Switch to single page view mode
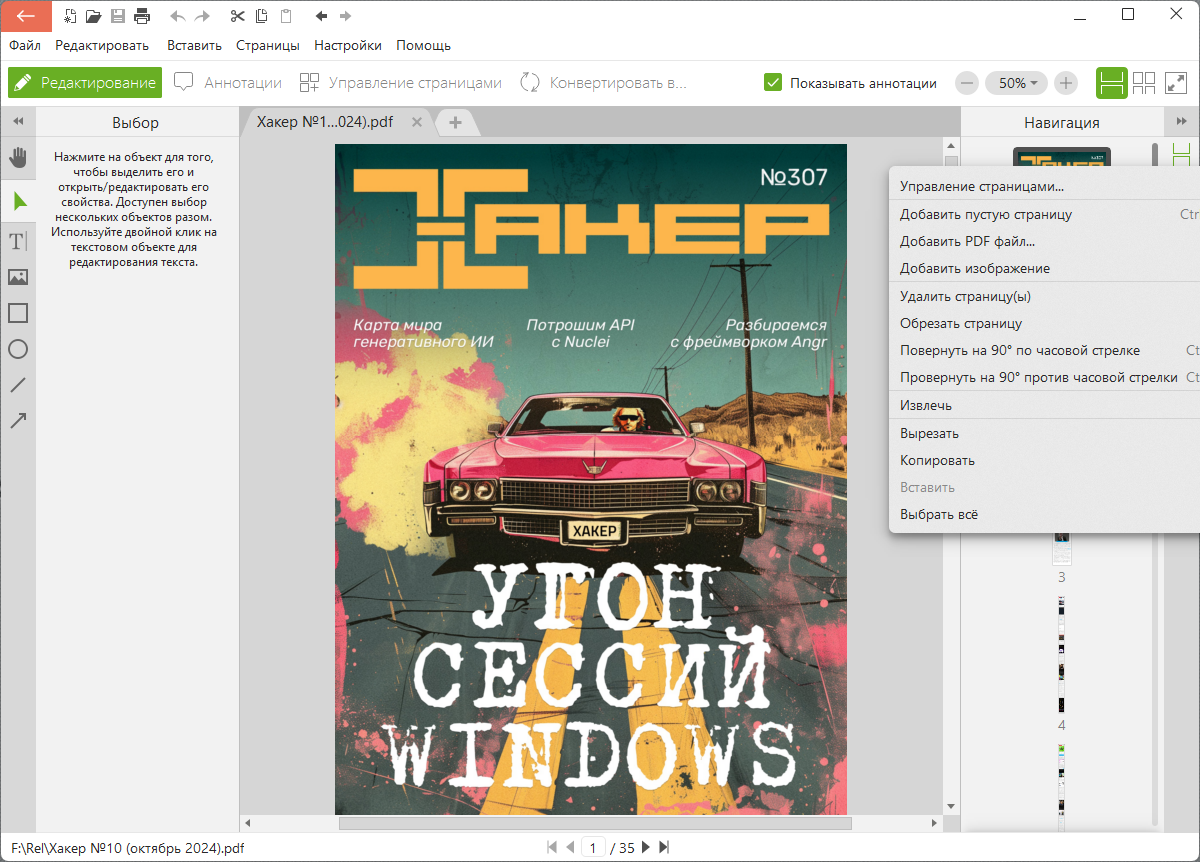Viewport: 1200px width, 862px height. (1111, 83)
